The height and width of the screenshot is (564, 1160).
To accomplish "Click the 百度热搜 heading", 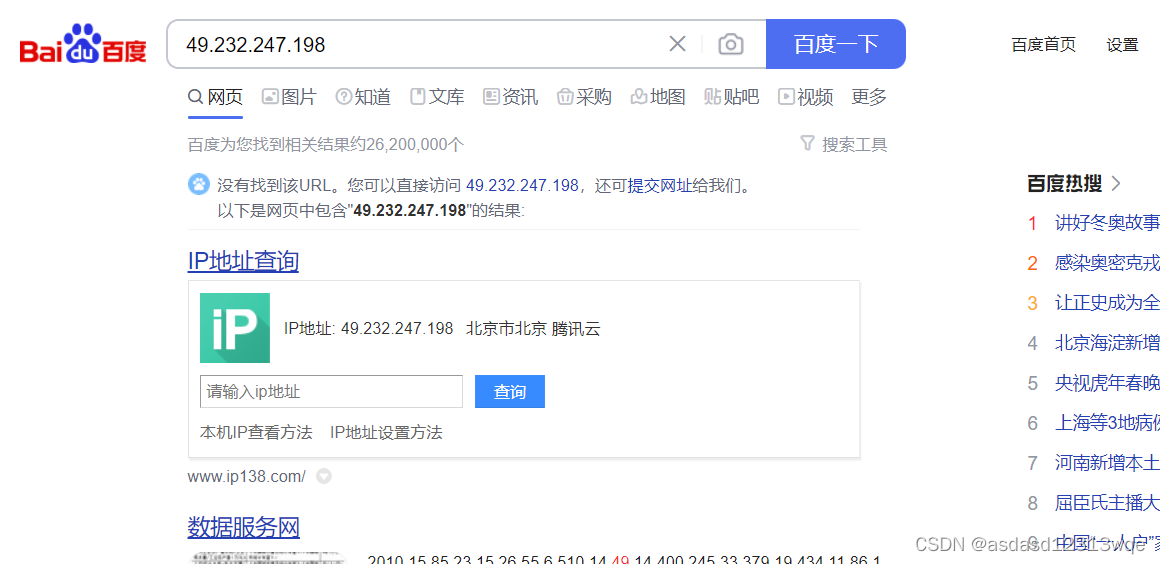I will click(1064, 183).
